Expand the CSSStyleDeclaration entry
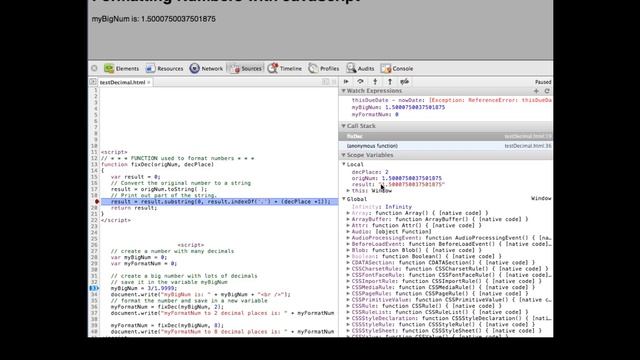 [x=348, y=318]
